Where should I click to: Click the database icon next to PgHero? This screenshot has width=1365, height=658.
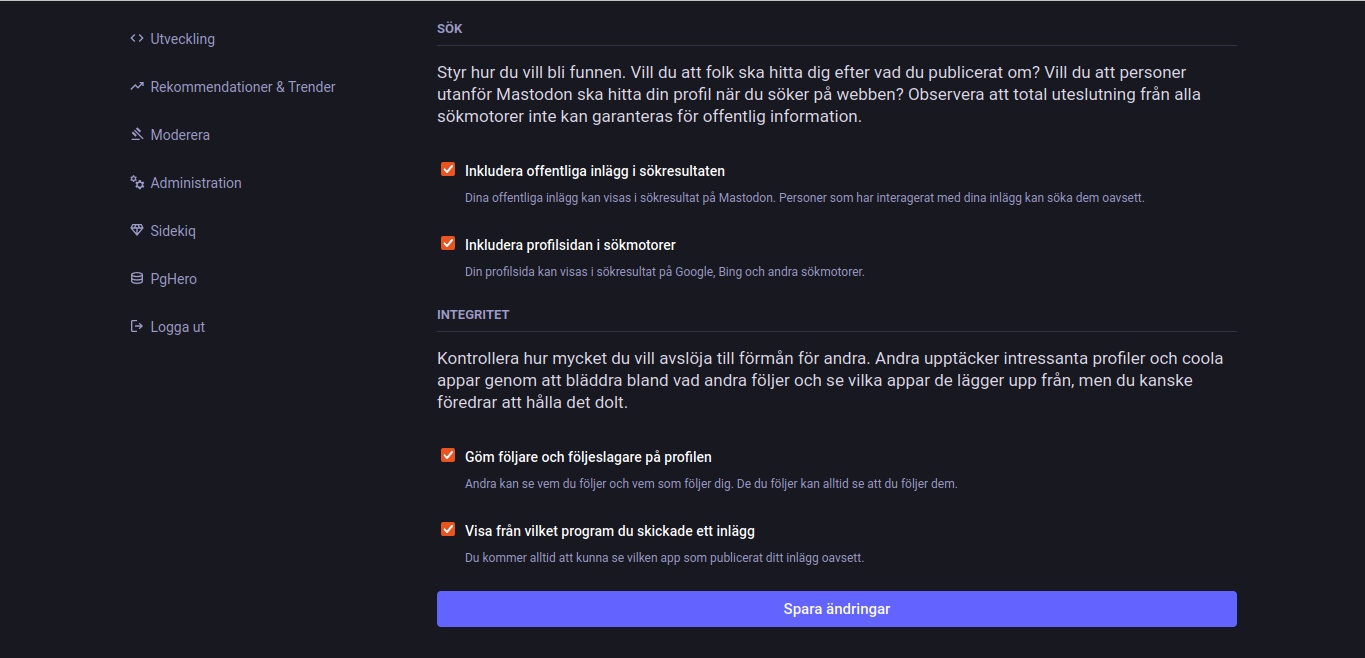(136, 278)
